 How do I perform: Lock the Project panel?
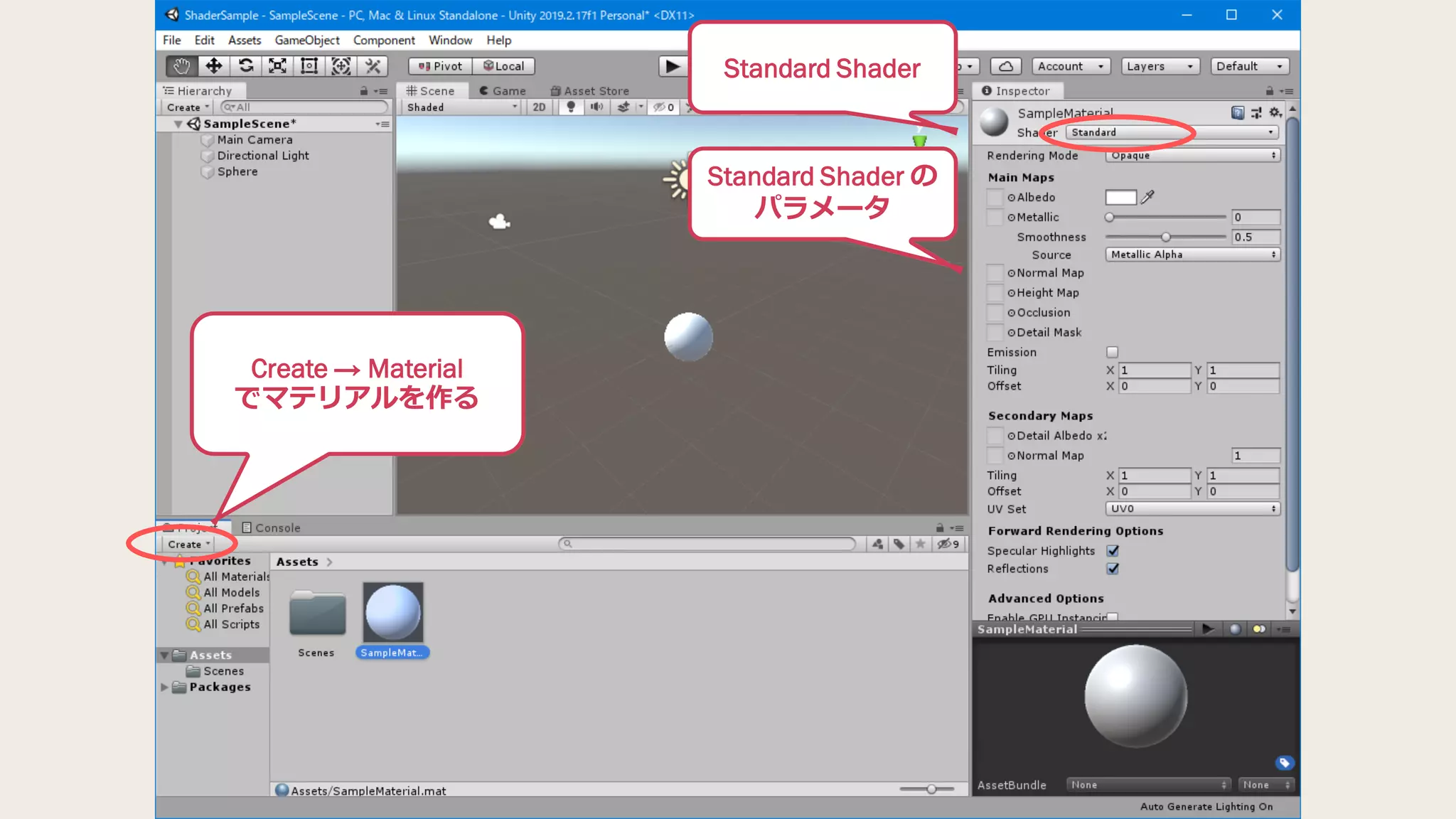click(940, 528)
